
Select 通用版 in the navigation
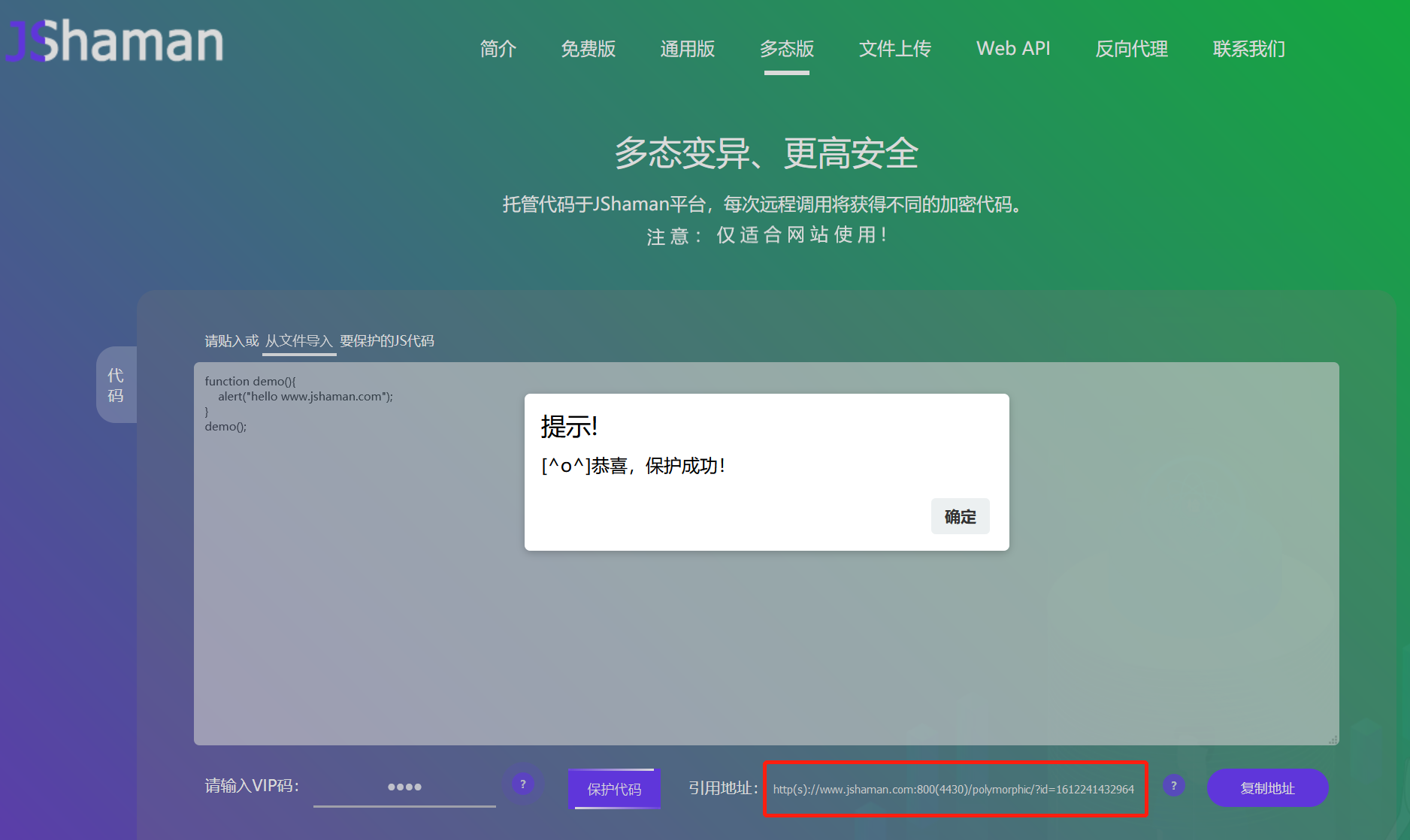[688, 49]
